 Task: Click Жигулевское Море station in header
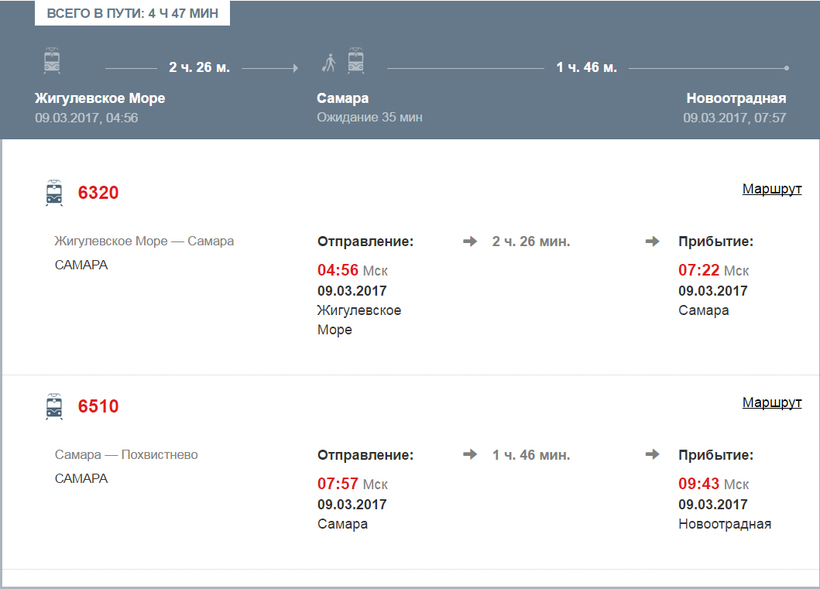coord(100,98)
